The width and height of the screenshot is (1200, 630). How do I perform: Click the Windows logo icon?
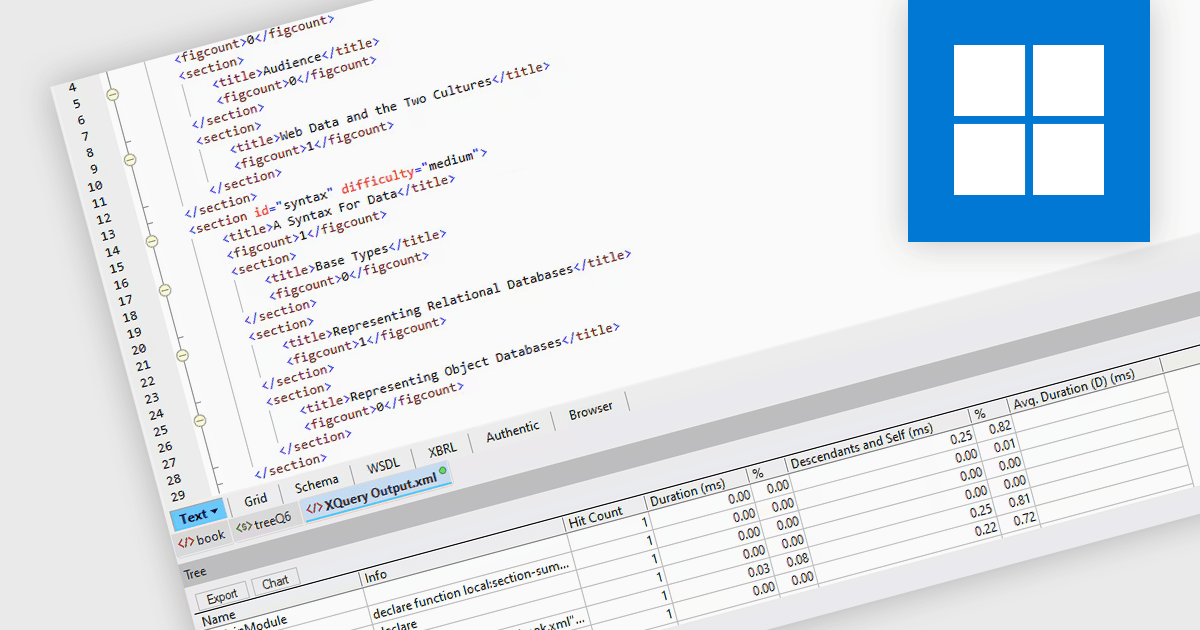[1030, 120]
